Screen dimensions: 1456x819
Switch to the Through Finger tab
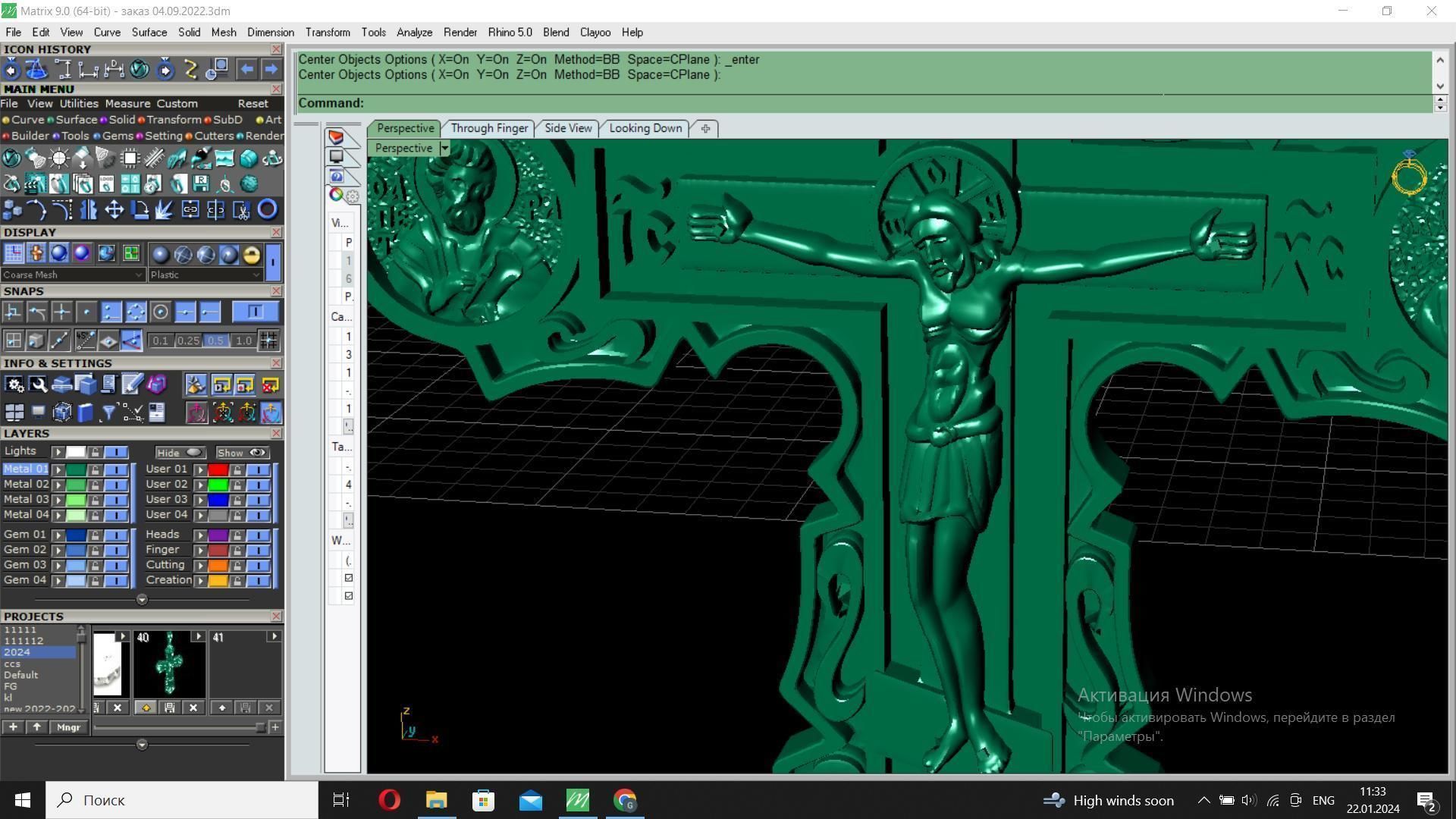pos(489,128)
